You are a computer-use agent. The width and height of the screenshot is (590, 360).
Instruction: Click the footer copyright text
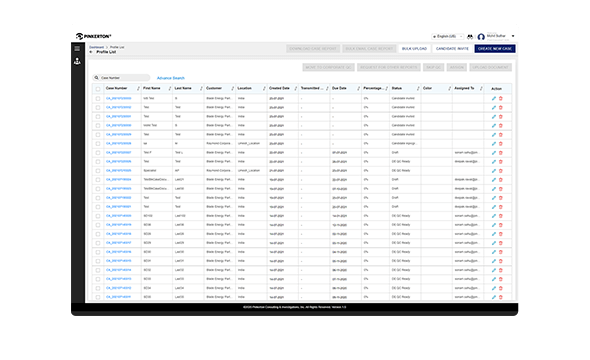pyautogui.click(x=294, y=307)
